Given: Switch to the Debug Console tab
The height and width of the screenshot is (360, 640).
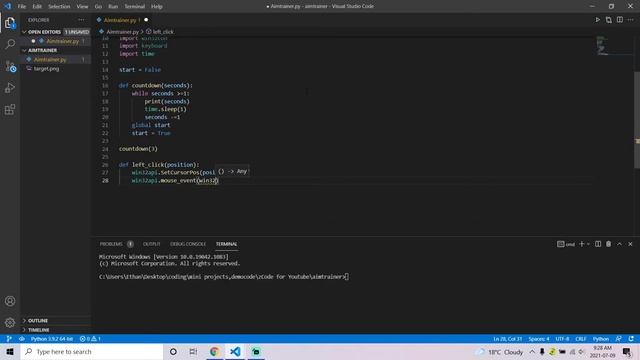Looking at the screenshot, I should [188, 244].
